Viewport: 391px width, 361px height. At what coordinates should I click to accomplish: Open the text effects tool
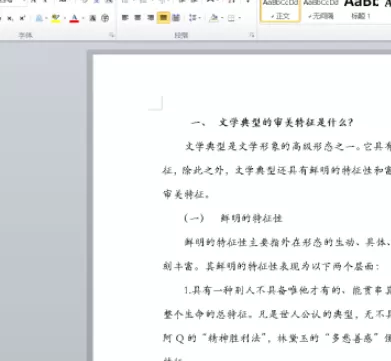(x=39, y=18)
